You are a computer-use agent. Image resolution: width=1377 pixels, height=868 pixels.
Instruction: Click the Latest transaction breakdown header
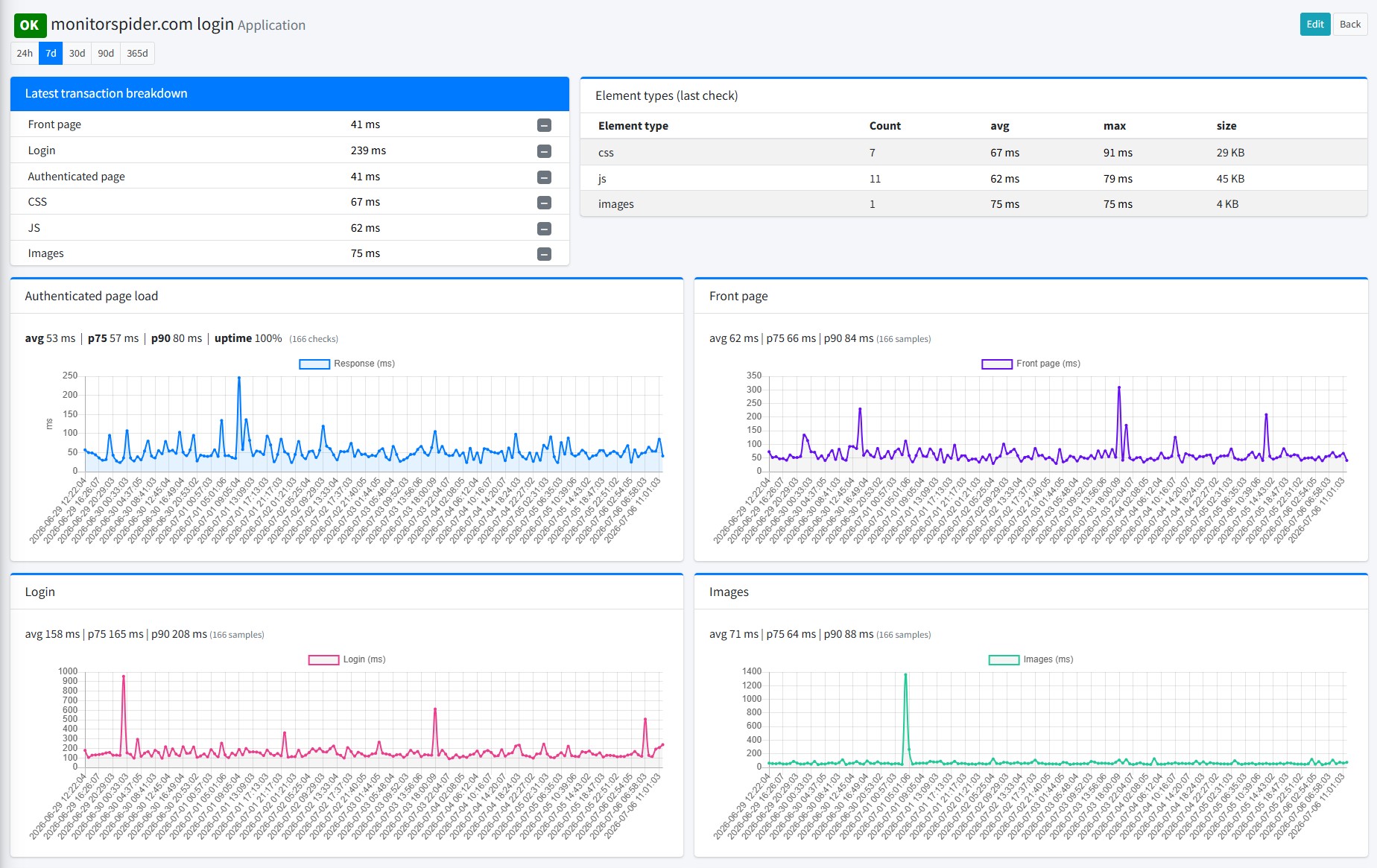click(290, 94)
